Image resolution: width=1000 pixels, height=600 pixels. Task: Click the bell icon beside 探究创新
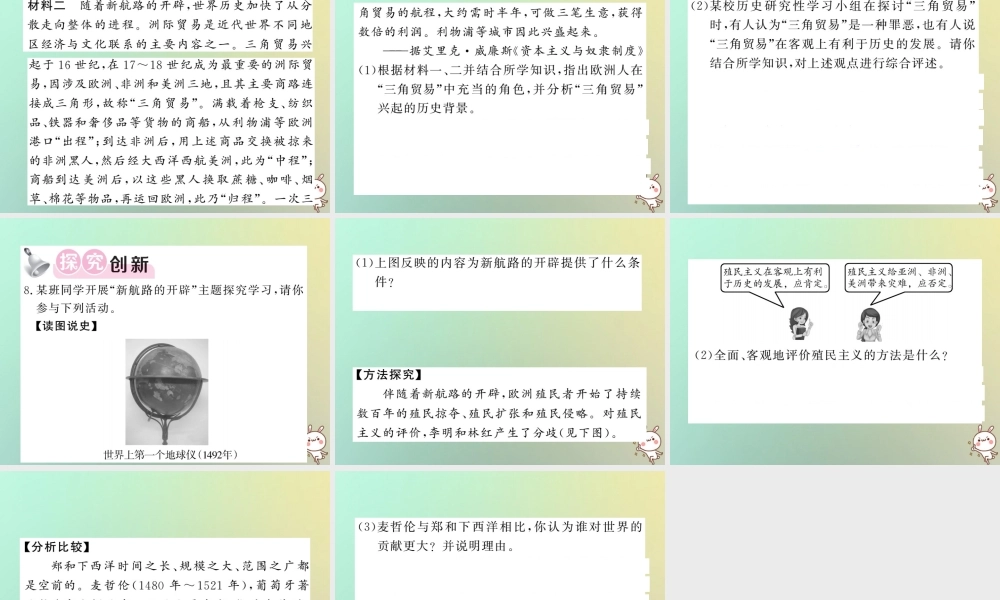tap(36, 262)
